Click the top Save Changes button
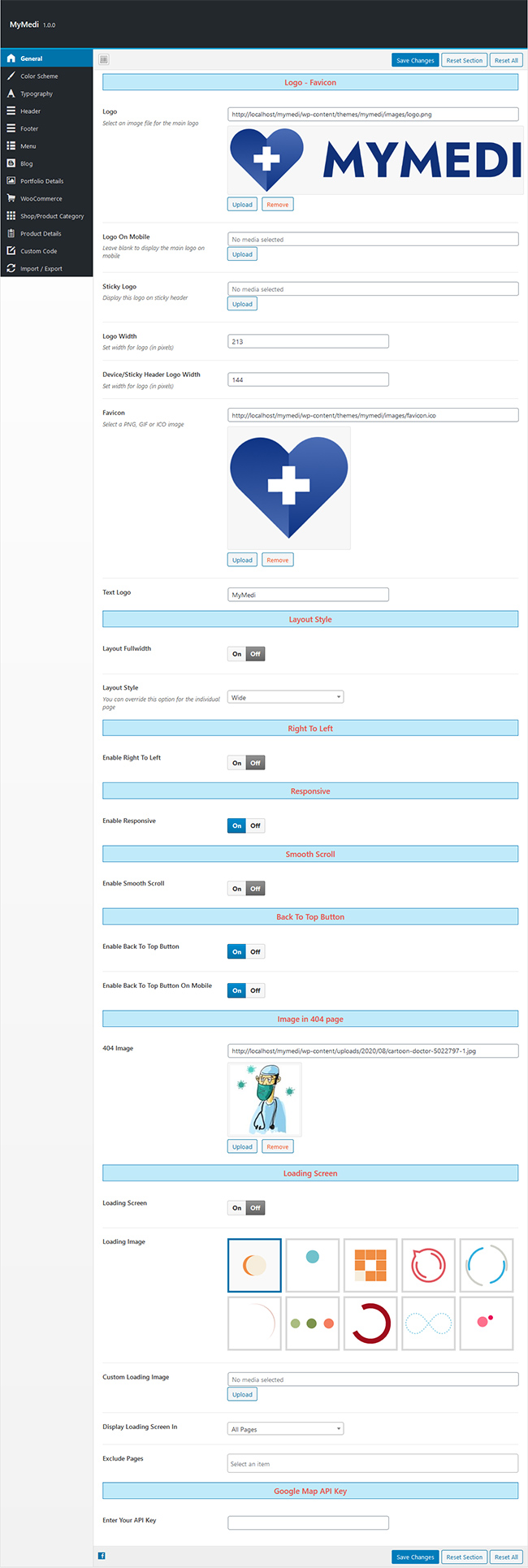 [x=415, y=60]
